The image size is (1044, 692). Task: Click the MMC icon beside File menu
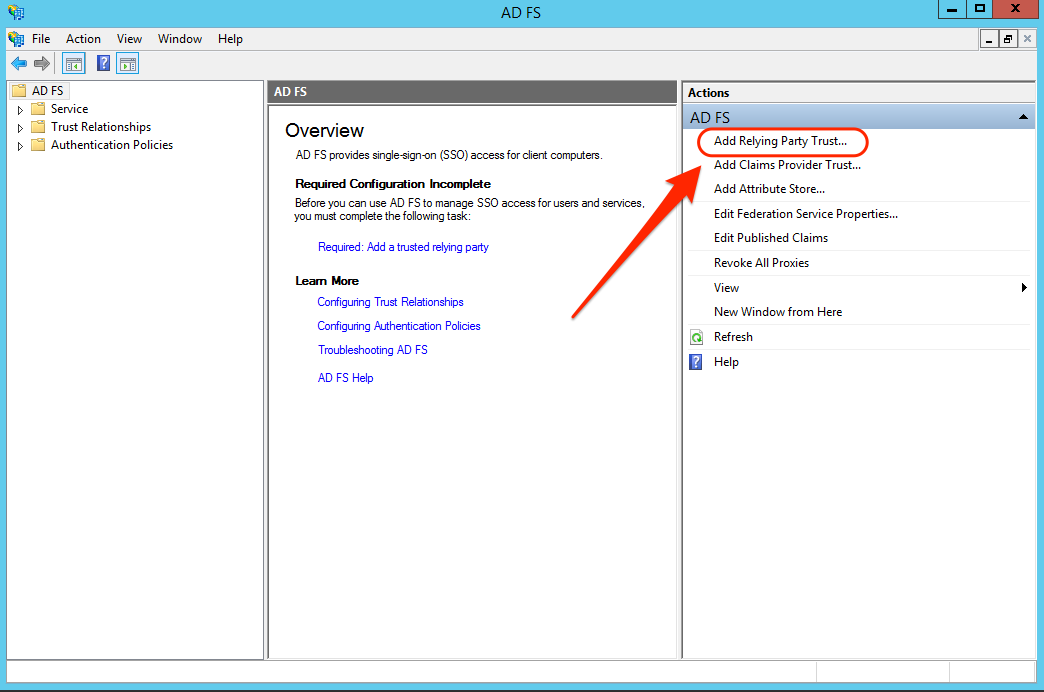click(16, 39)
